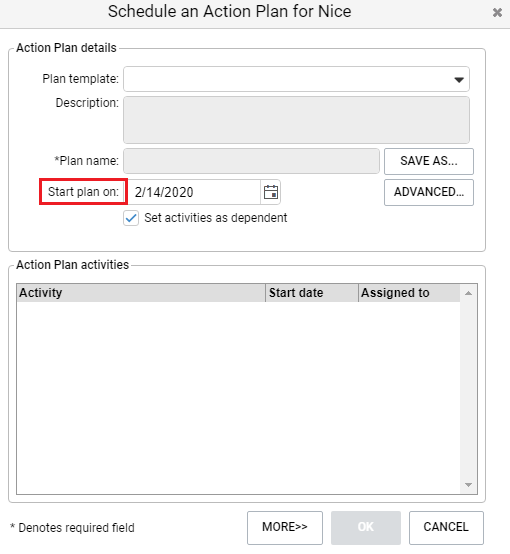Viewport: 510px width, 554px height.
Task: Open ADVANCED... scheduling options
Action: [429, 192]
